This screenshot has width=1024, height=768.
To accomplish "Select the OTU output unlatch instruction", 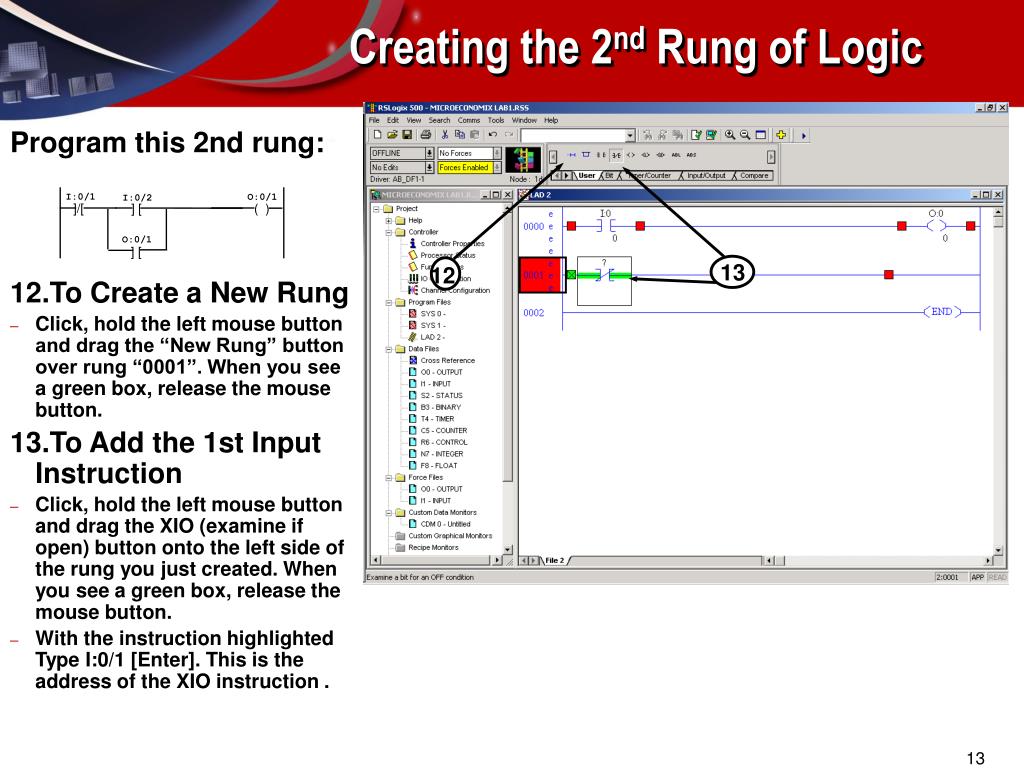I will (x=661, y=155).
